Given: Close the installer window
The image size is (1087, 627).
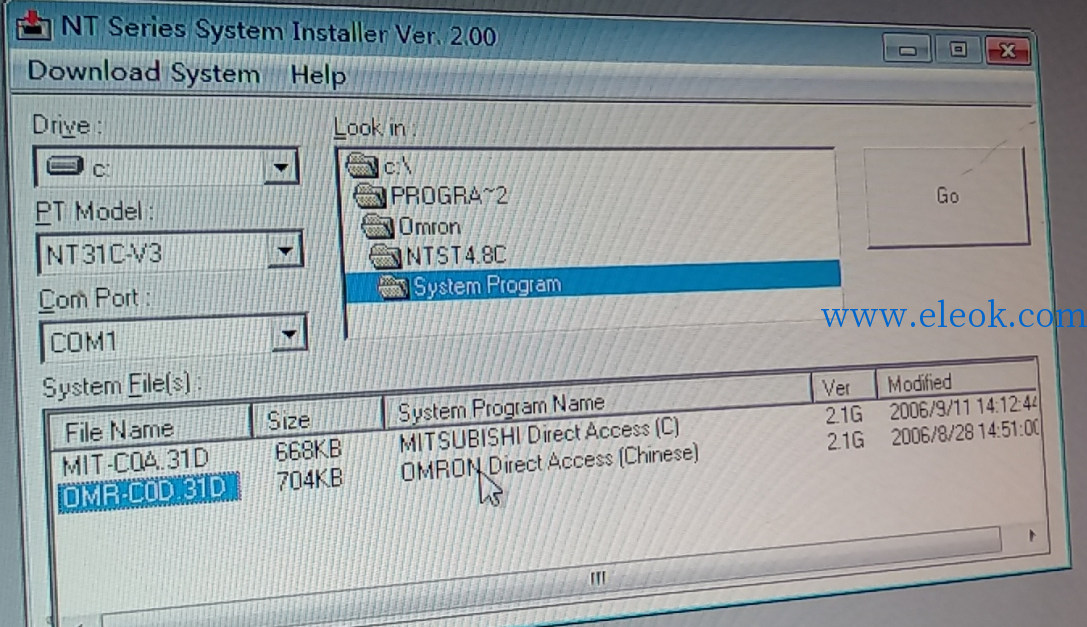Looking at the screenshot, I should point(1007,50).
